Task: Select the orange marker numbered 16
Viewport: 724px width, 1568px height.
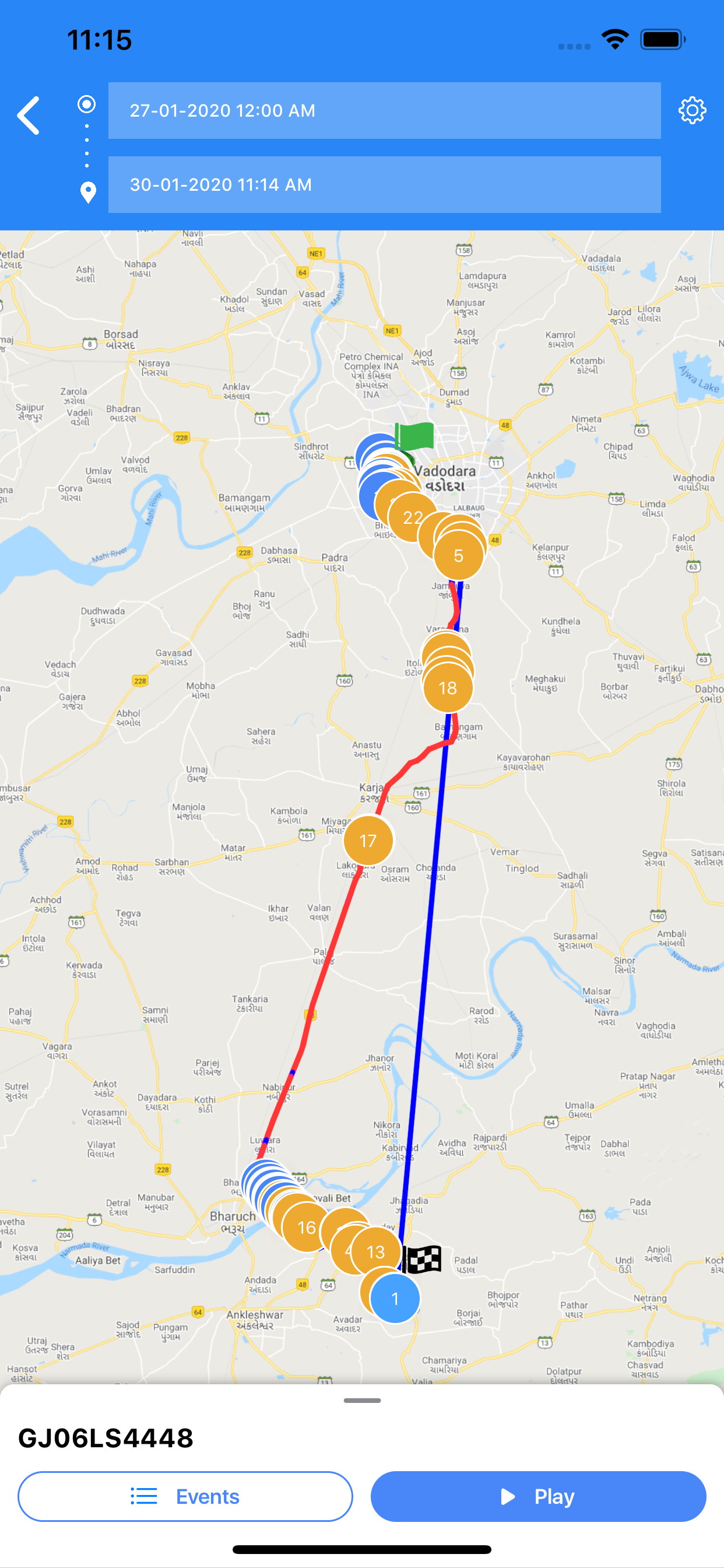Action: coord(307,1227)
